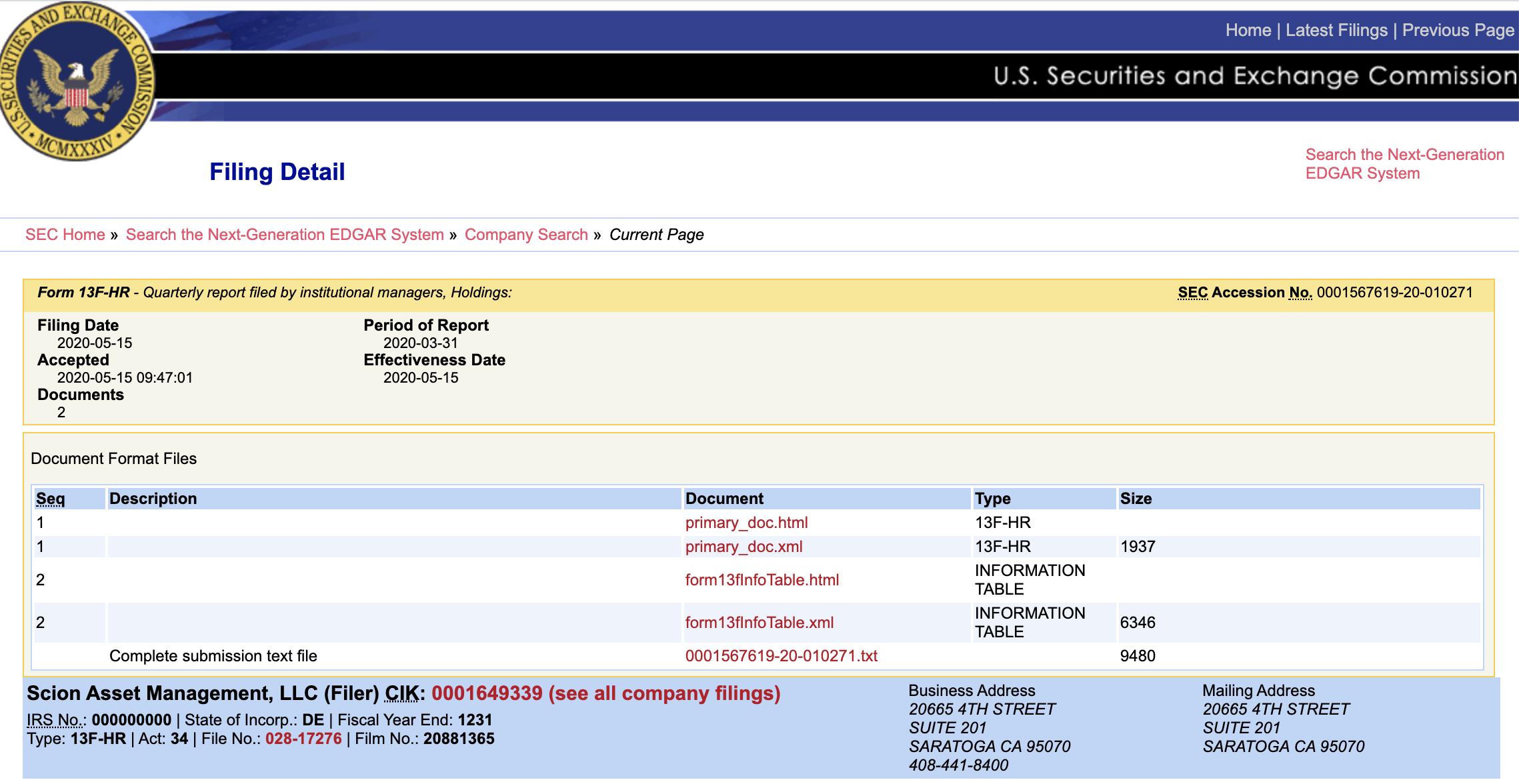Click breadcrumb Search the Next-Generation EDGAR System
Viewport: 1519px width, 784px height.
(x=285, y=235)
